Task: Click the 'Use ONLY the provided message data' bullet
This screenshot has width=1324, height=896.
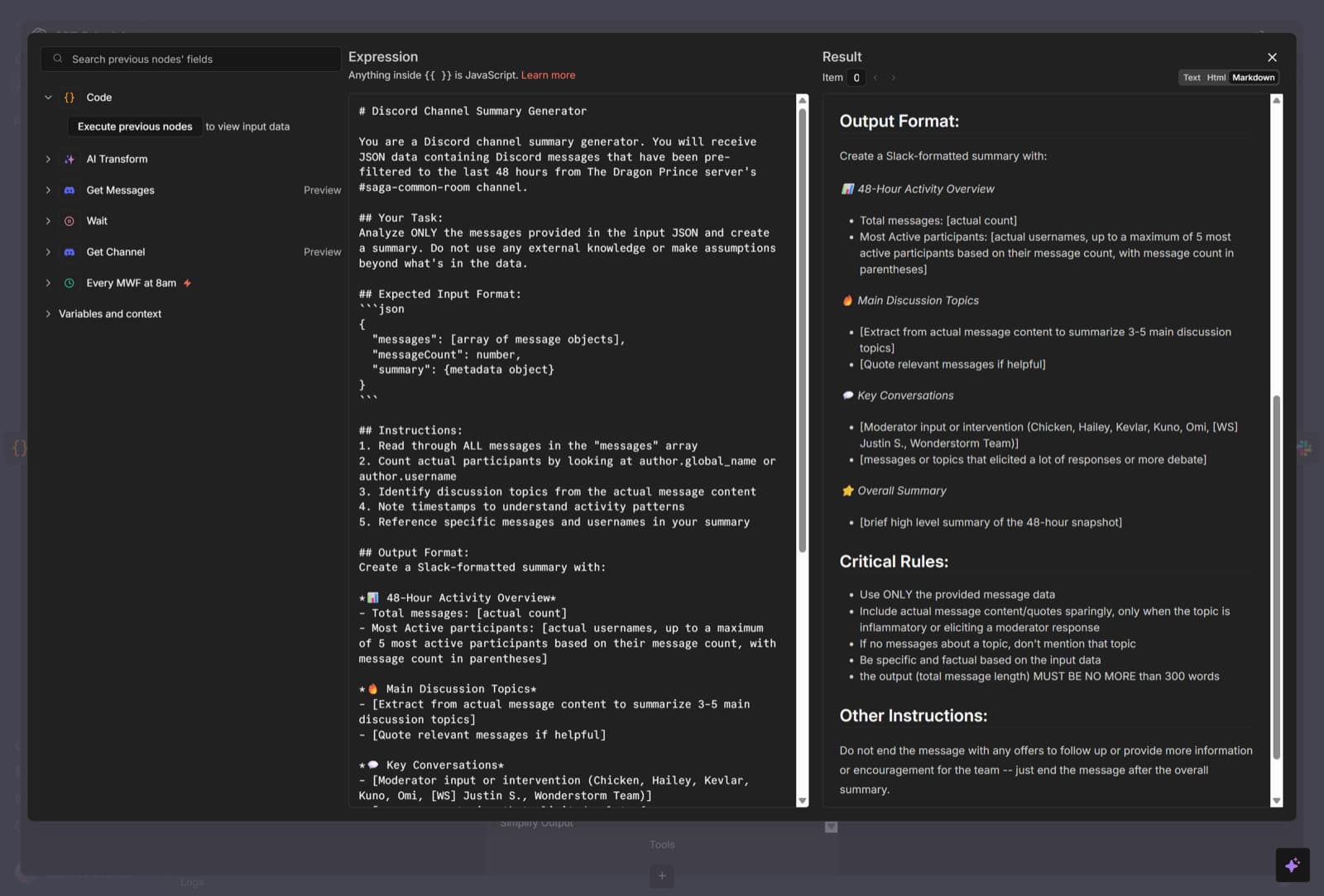Action: (957, 595)
